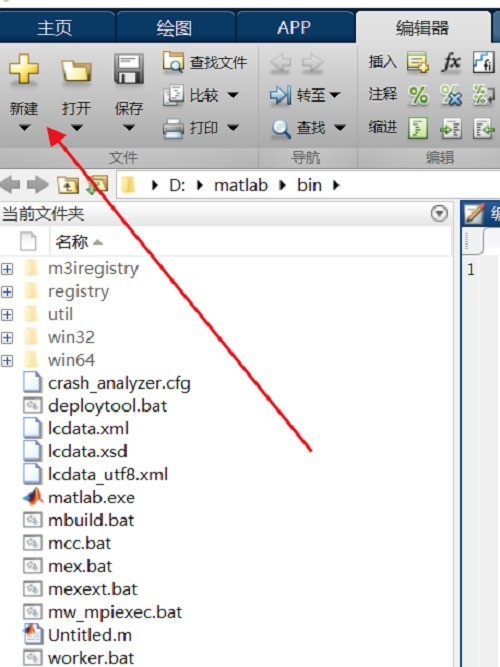Open the 转至 go-to dropdown

coord(335,95)
